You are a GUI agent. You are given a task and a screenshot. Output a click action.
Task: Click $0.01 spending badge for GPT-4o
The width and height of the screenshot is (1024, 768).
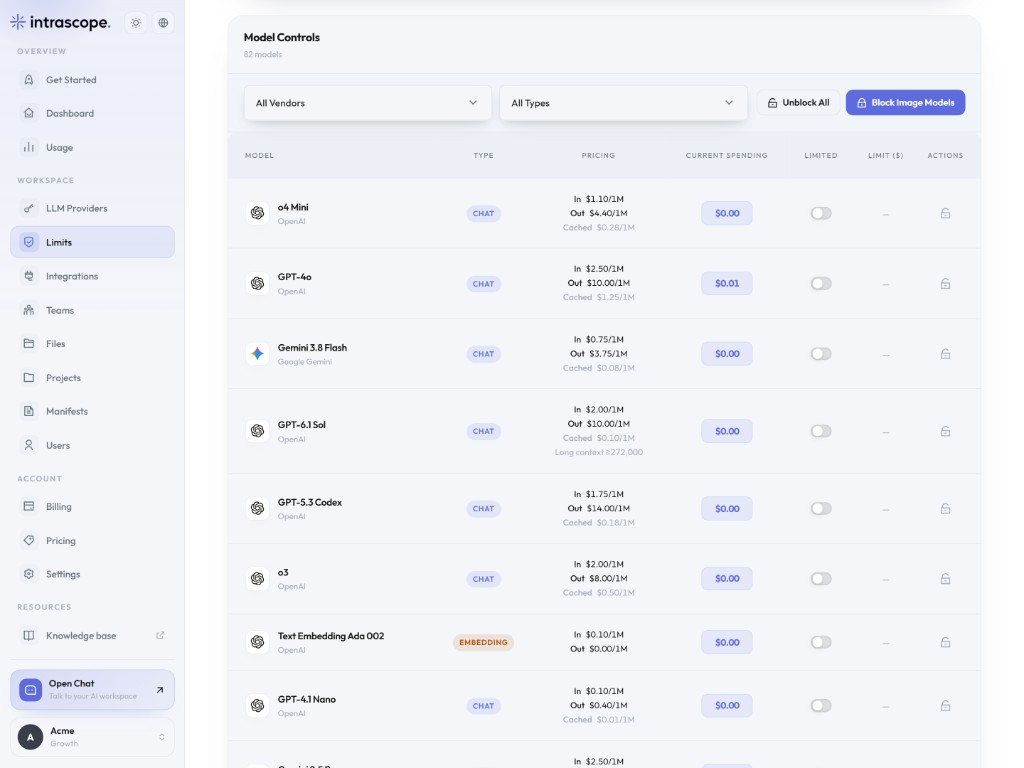point(727,283)
